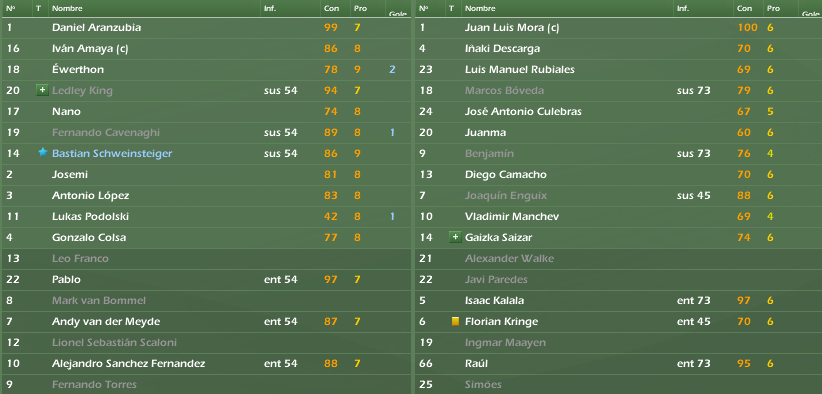Select Lukas Podolski in the lineup
The image size is (822, 394).
pos(90,216)
